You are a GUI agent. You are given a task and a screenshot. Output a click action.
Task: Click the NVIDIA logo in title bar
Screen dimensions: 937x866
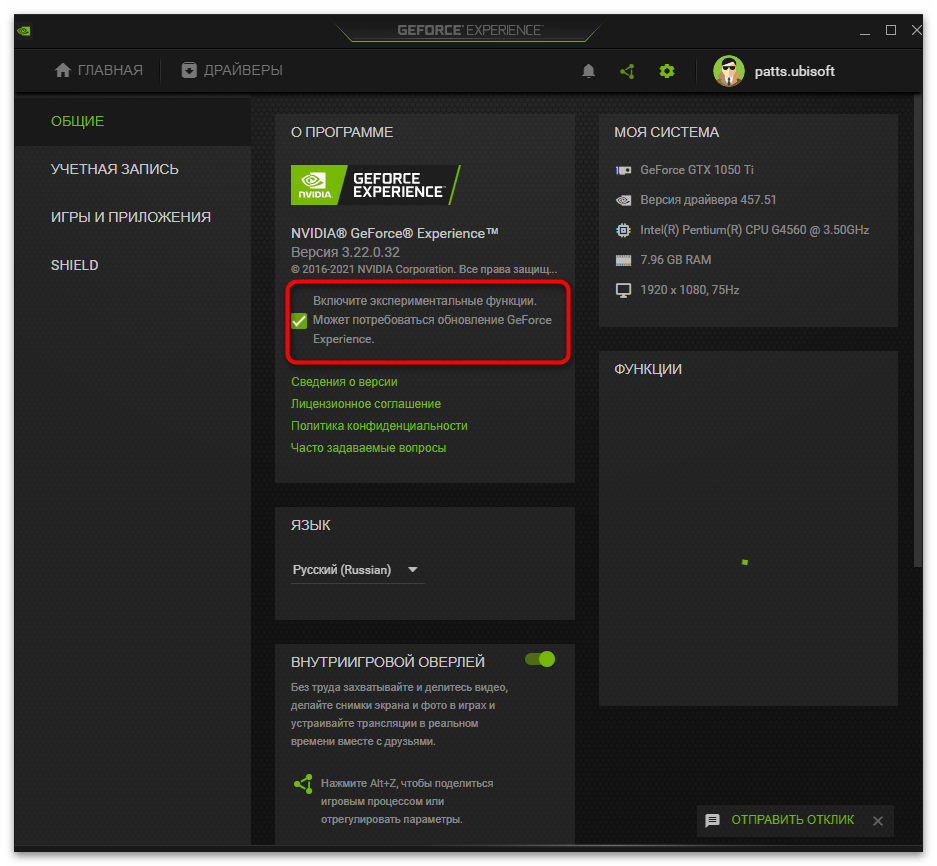pyautogui.click(x=24, y=30)
